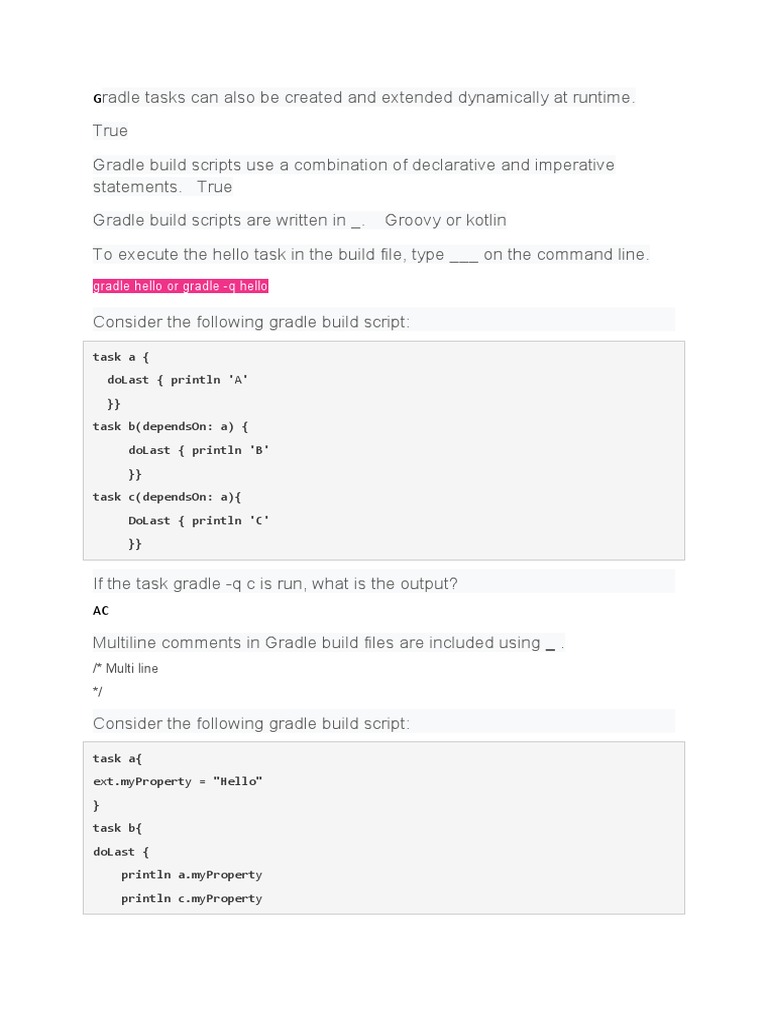Click the "println a.myProperty" code line
This screenshot has height=1024, width=768.
pos(191,874)
